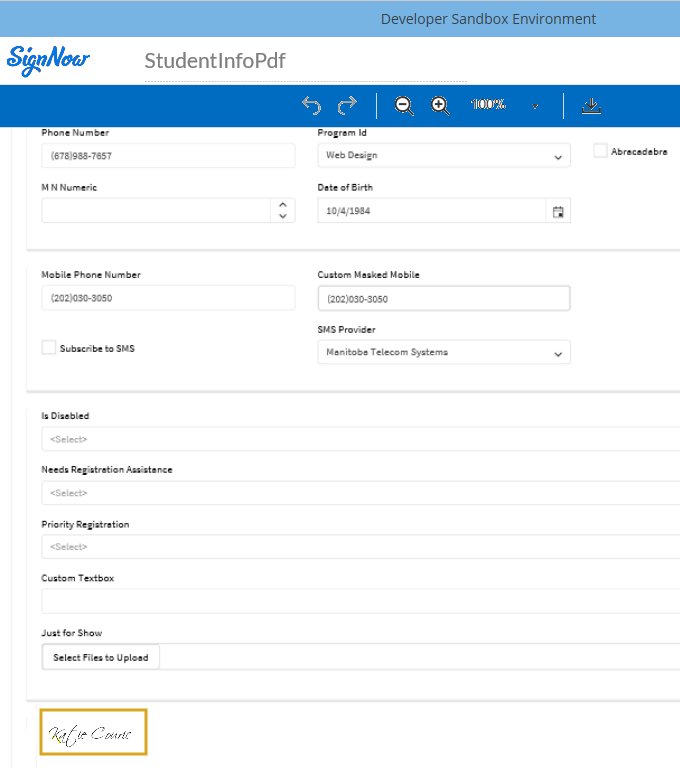Click the redo arrow icon

347,106
